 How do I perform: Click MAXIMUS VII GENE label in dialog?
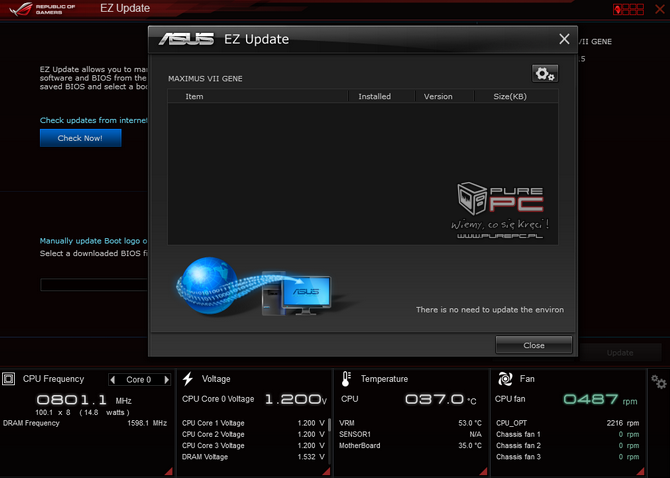pos(205,79)
